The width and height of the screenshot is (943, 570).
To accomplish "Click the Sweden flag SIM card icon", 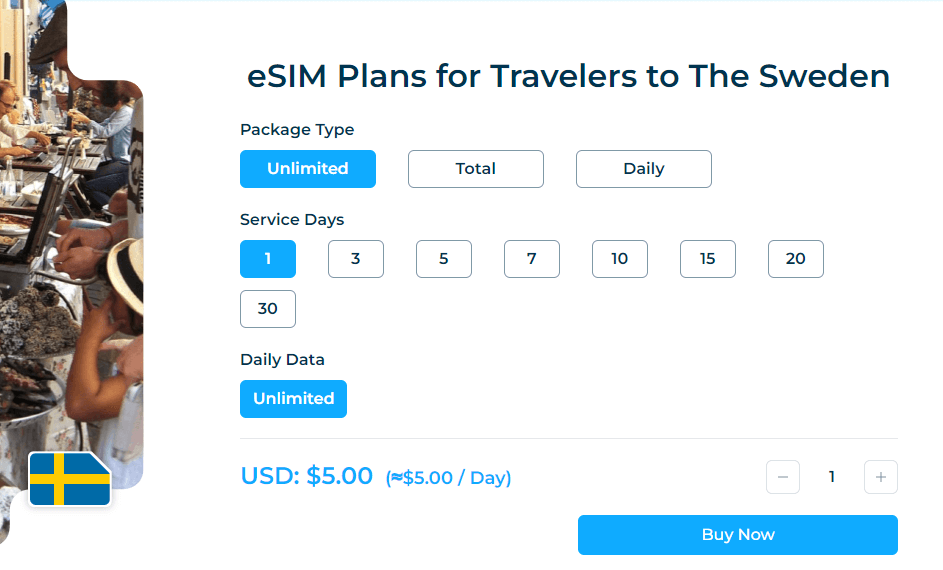I will 69,479.
